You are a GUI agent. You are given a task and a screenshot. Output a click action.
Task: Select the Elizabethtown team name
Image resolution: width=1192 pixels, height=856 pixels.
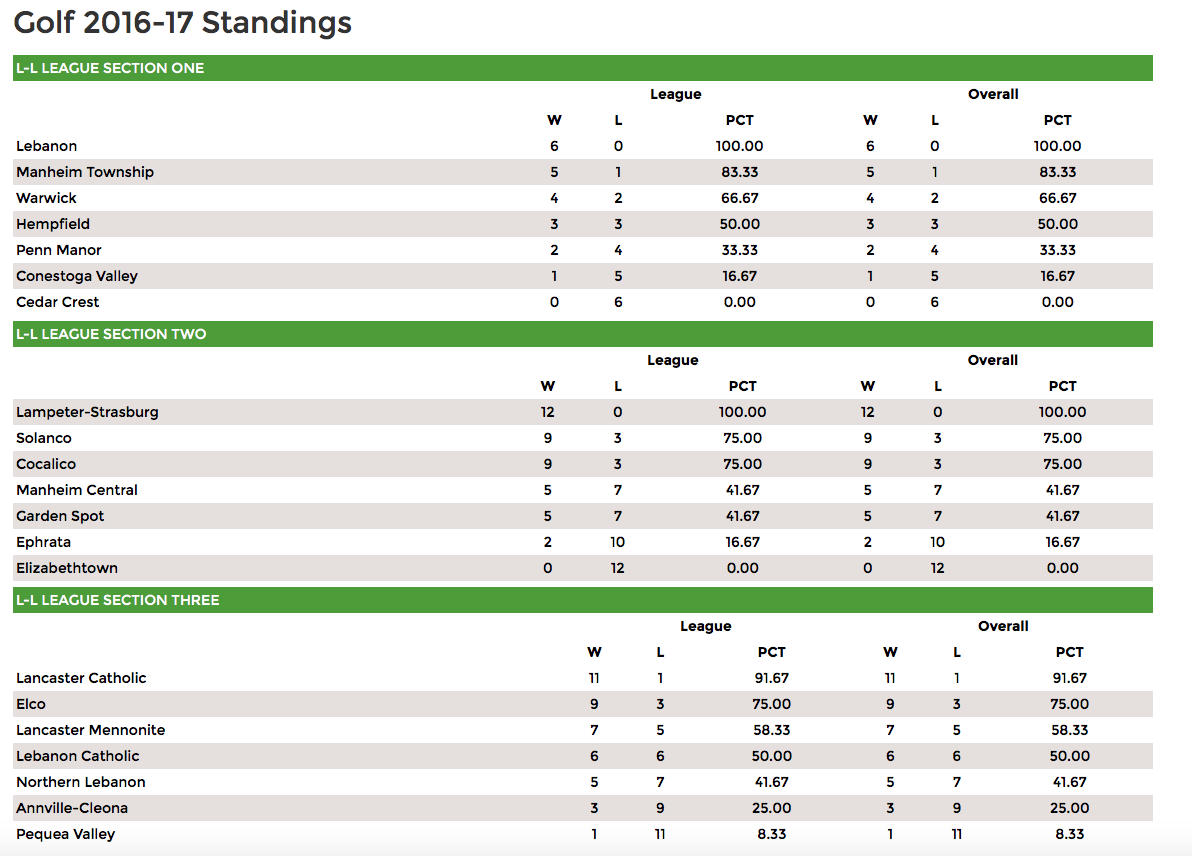point(67,568)
